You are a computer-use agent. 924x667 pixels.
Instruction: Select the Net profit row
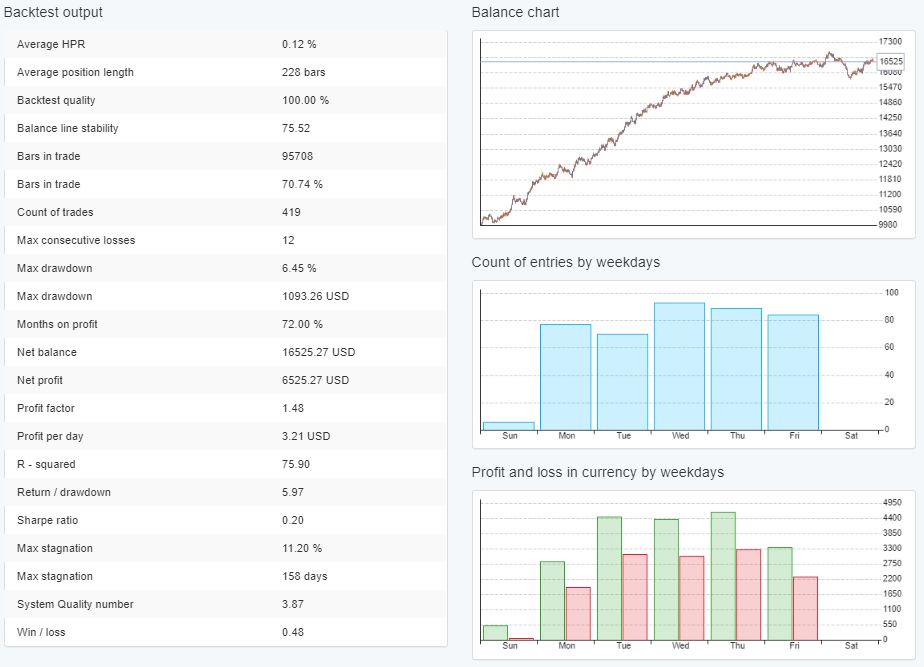tap(226, 380)
